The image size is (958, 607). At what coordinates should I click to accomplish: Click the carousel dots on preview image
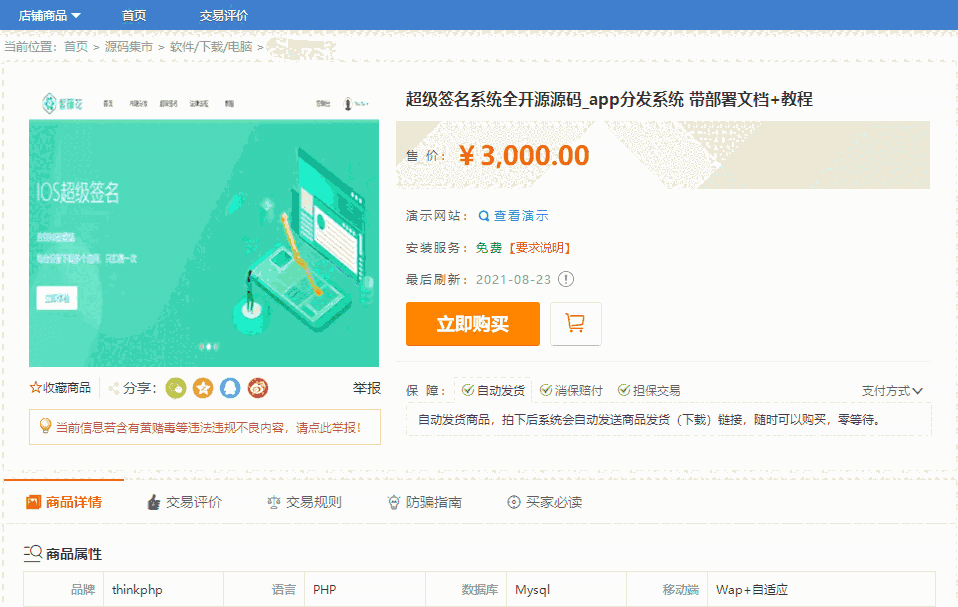point(208,346)
